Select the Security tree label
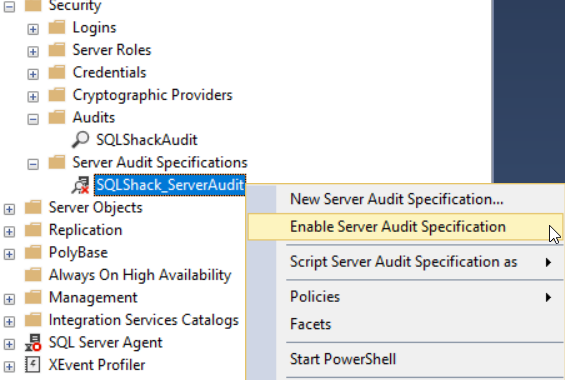 click(x=75, y=6)
